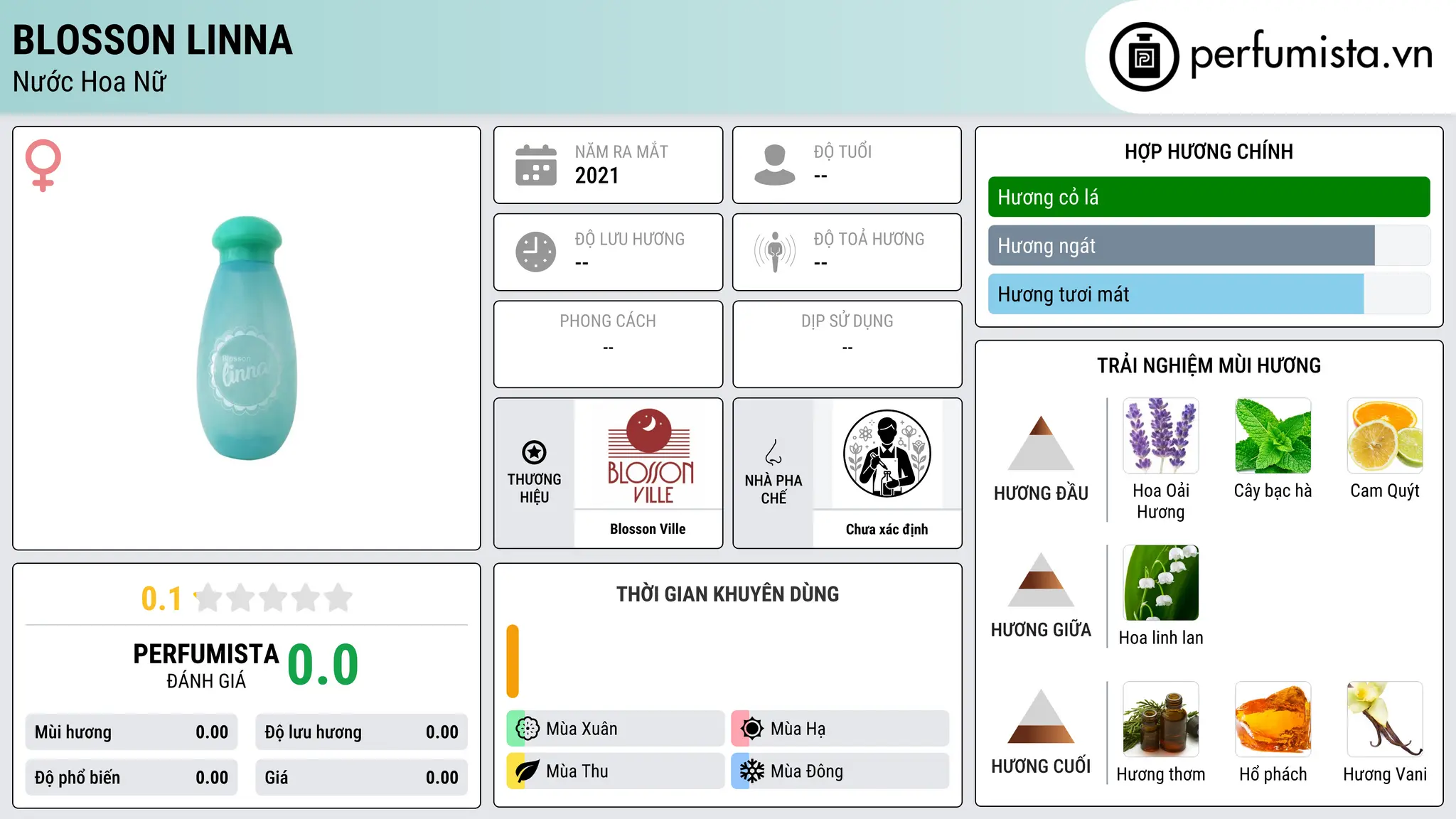Viewport: 1456px width, 819px height.
Task: Select the Mùa Đông season label
Action: click(x=807, y=771)
